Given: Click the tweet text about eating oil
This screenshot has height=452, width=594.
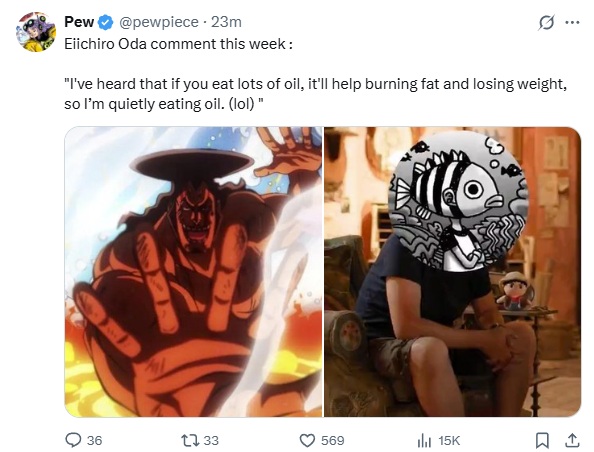Looking at the screenshot, I should (x=316, y=94).
